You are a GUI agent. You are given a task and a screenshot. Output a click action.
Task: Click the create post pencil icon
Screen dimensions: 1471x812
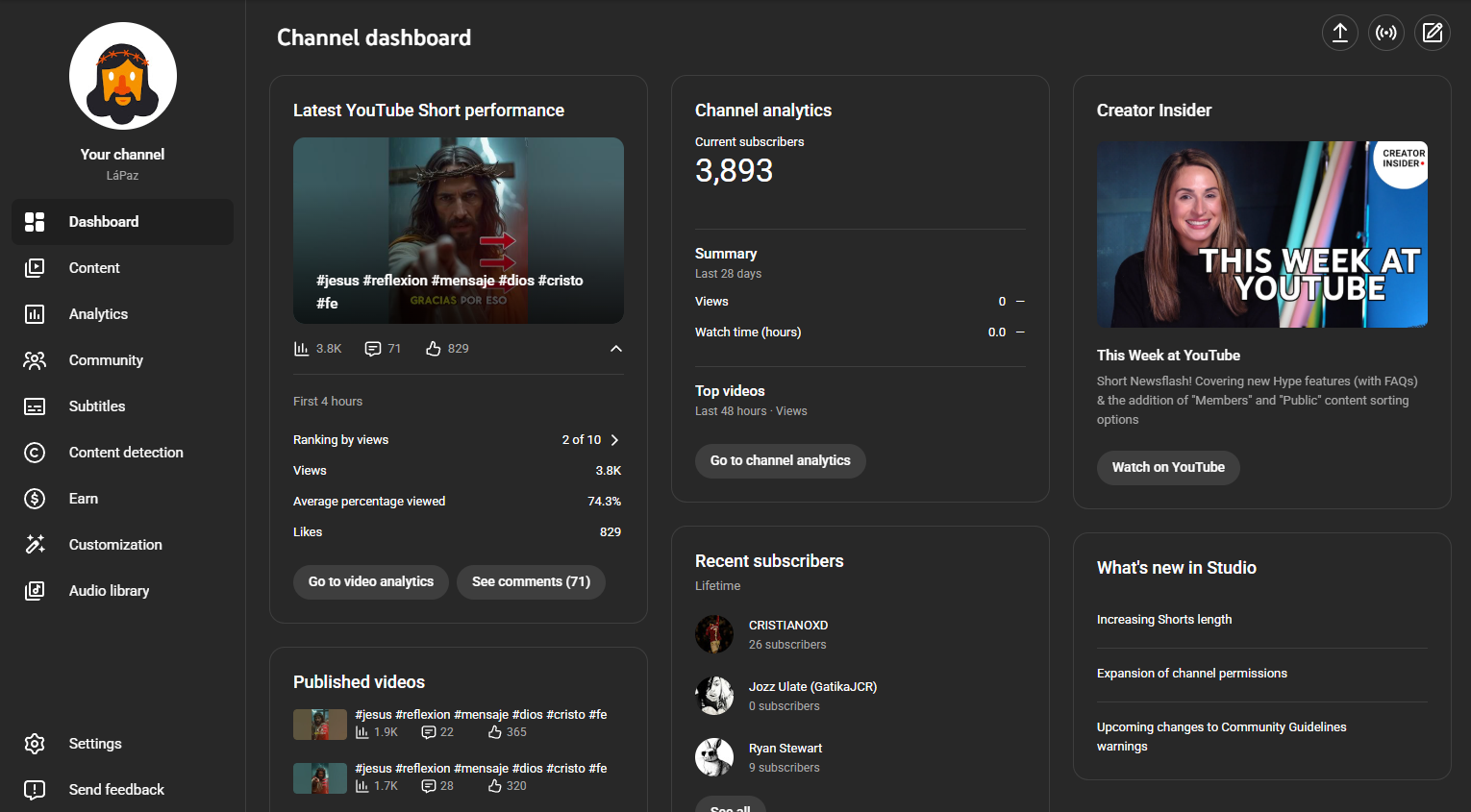[1432, 33]
